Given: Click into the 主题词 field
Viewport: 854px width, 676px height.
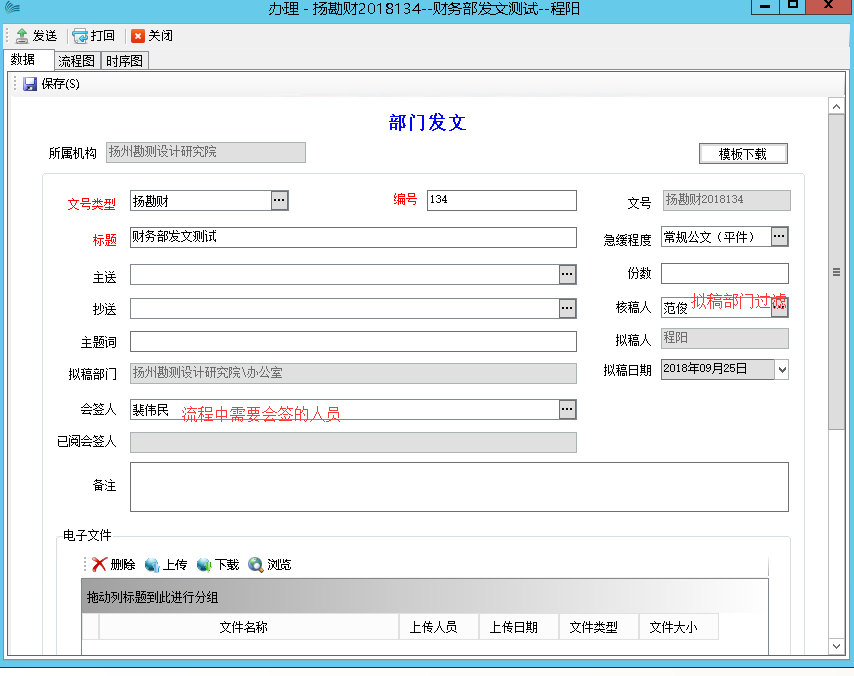Looking at the screenshot, I should [x=353, y=342].
